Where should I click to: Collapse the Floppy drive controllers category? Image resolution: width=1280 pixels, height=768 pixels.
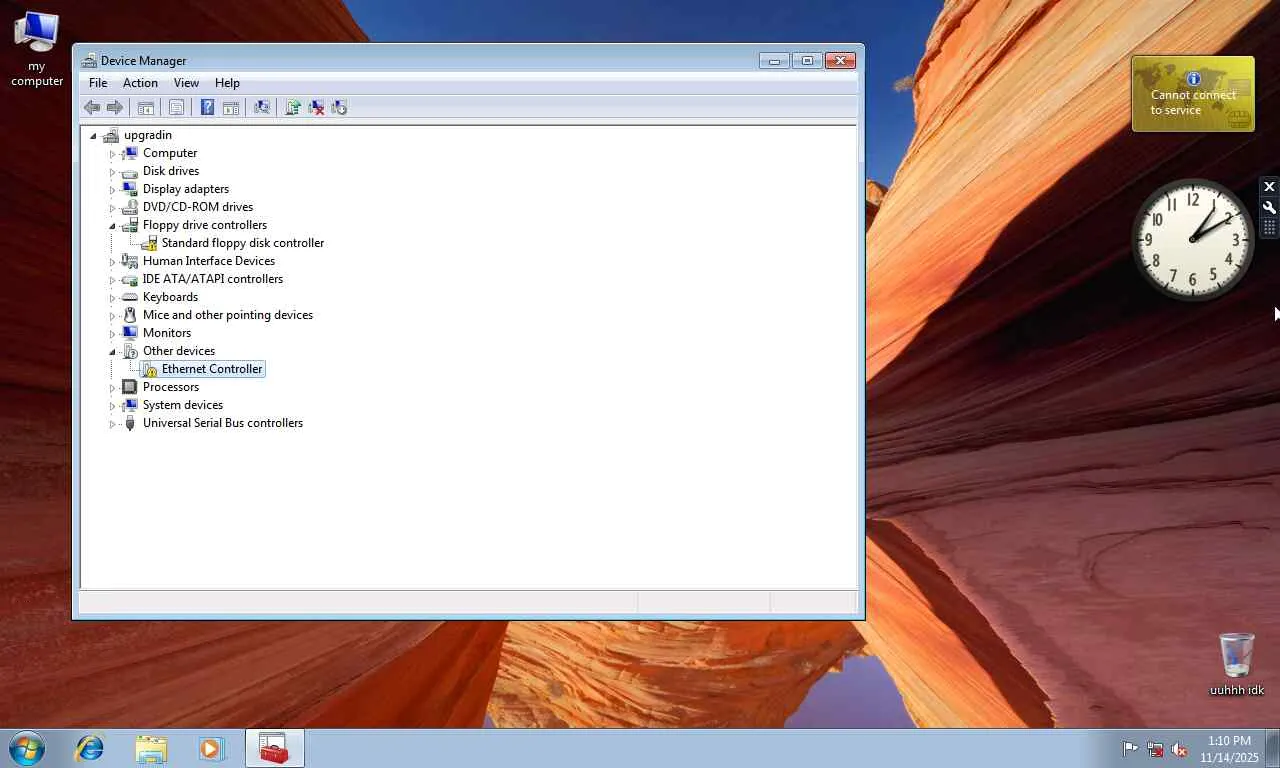[x=113, y=226]
